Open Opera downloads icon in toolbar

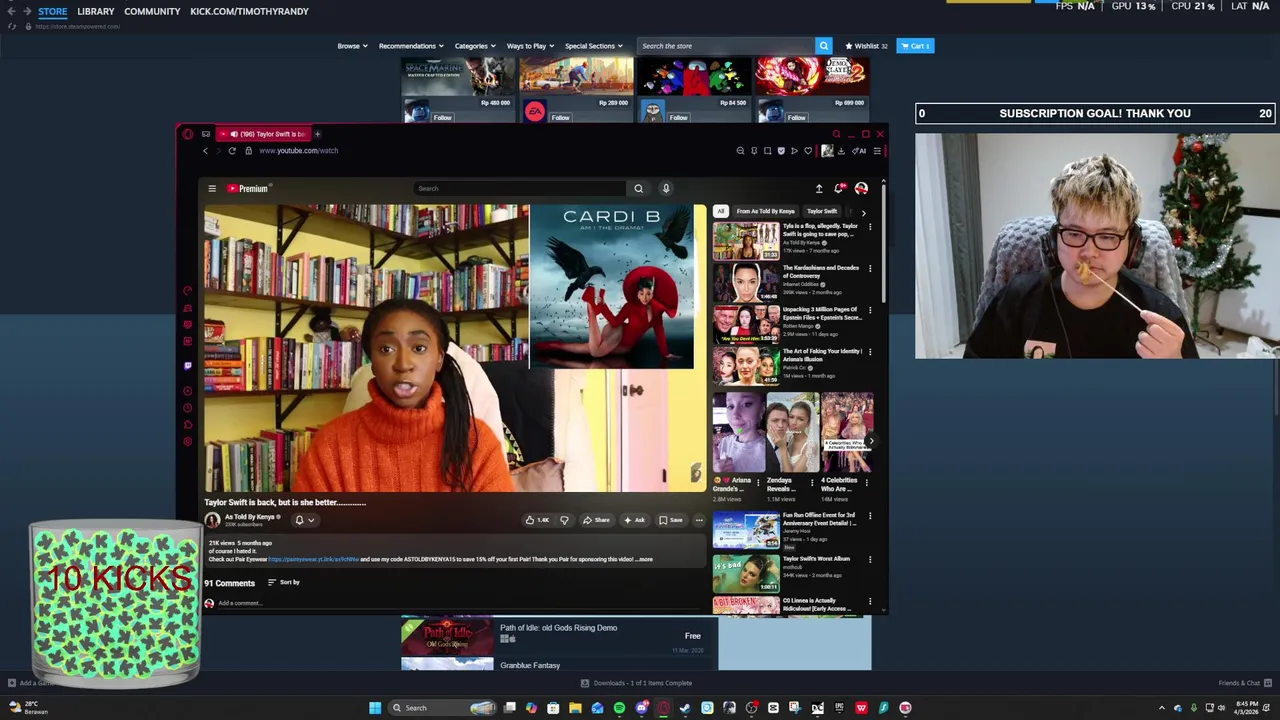(841, 151)
